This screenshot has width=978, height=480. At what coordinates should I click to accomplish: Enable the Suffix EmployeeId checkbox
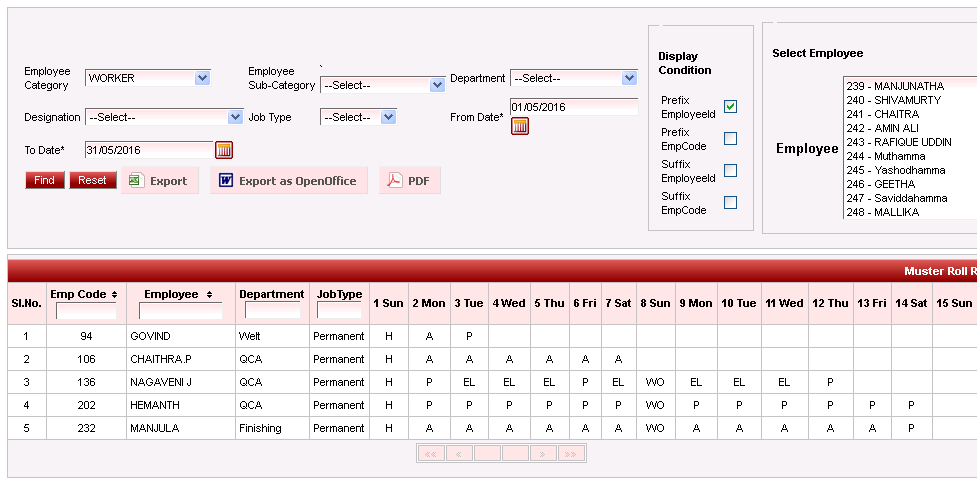click(x=730, y=171)
